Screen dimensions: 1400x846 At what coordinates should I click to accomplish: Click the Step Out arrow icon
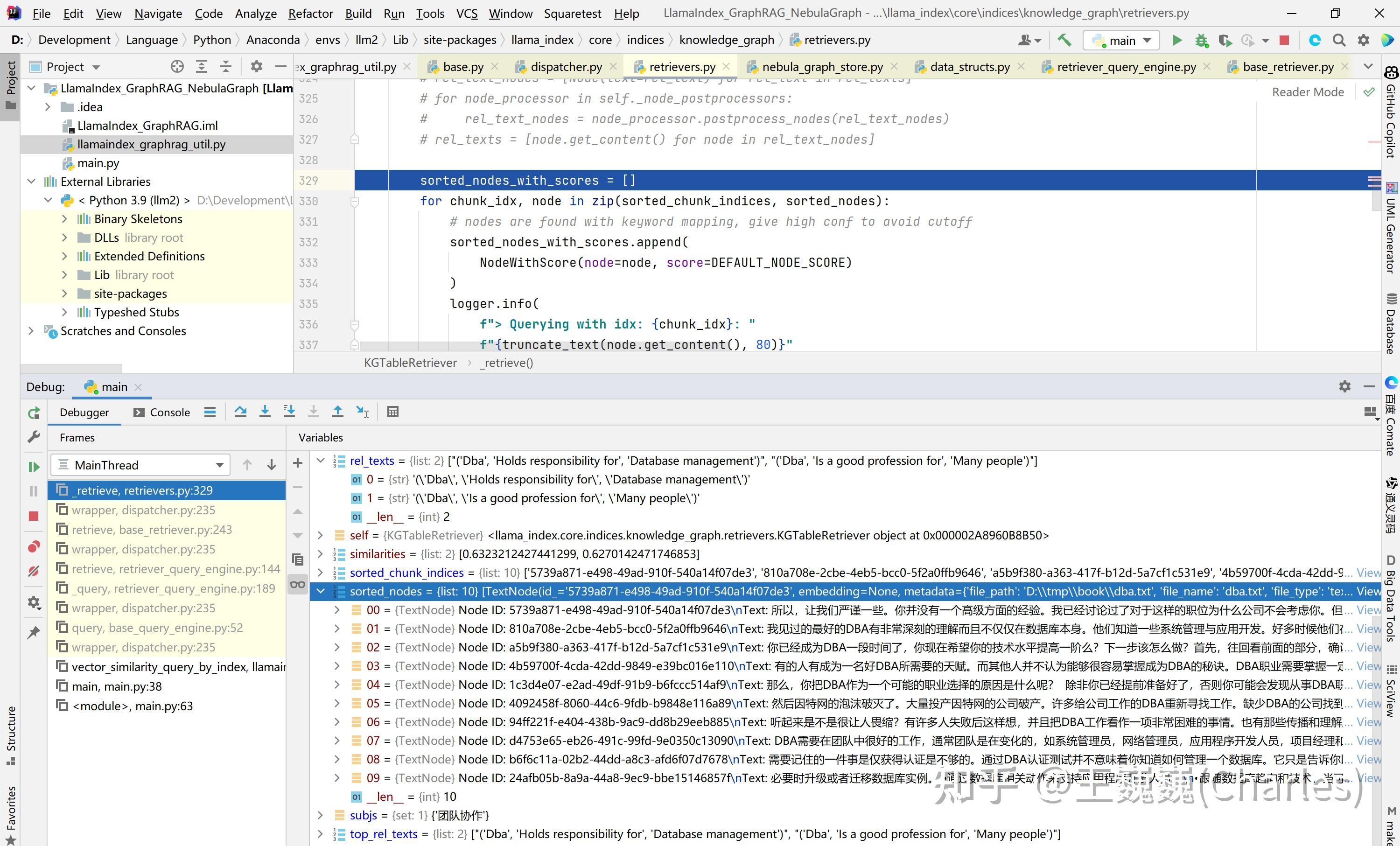[x=337, y=412]
